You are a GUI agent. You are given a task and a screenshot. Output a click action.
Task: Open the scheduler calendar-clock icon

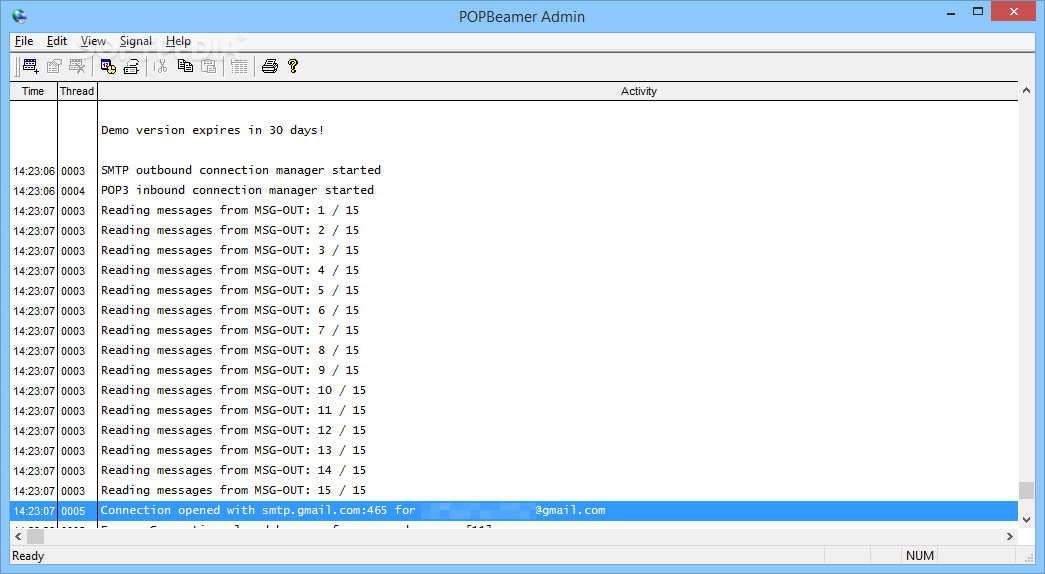pyautogui.click(x=108, y=66)
